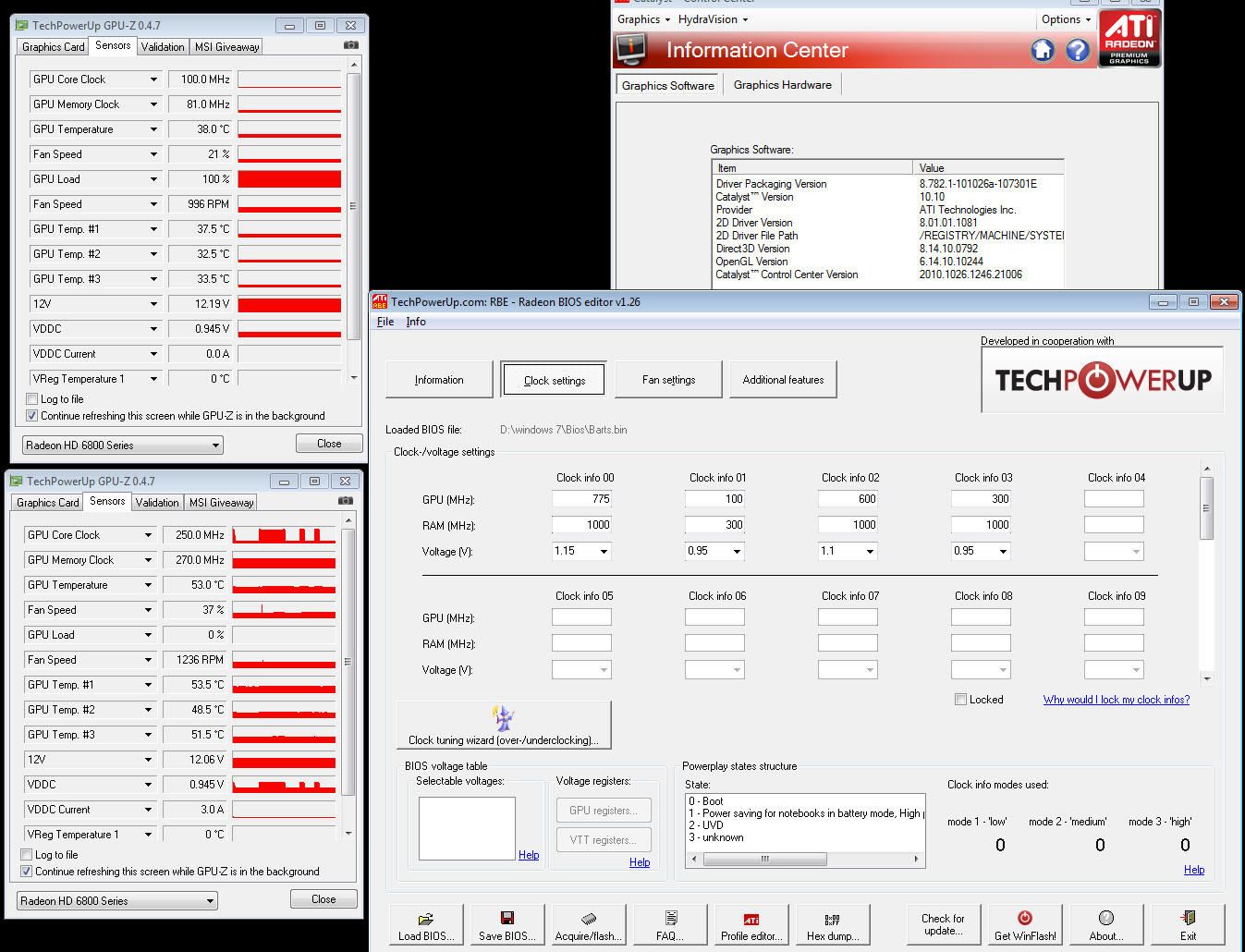The image size is (1245, 952).
Task: Open the HydraVision menu
Action: (713, 19)
